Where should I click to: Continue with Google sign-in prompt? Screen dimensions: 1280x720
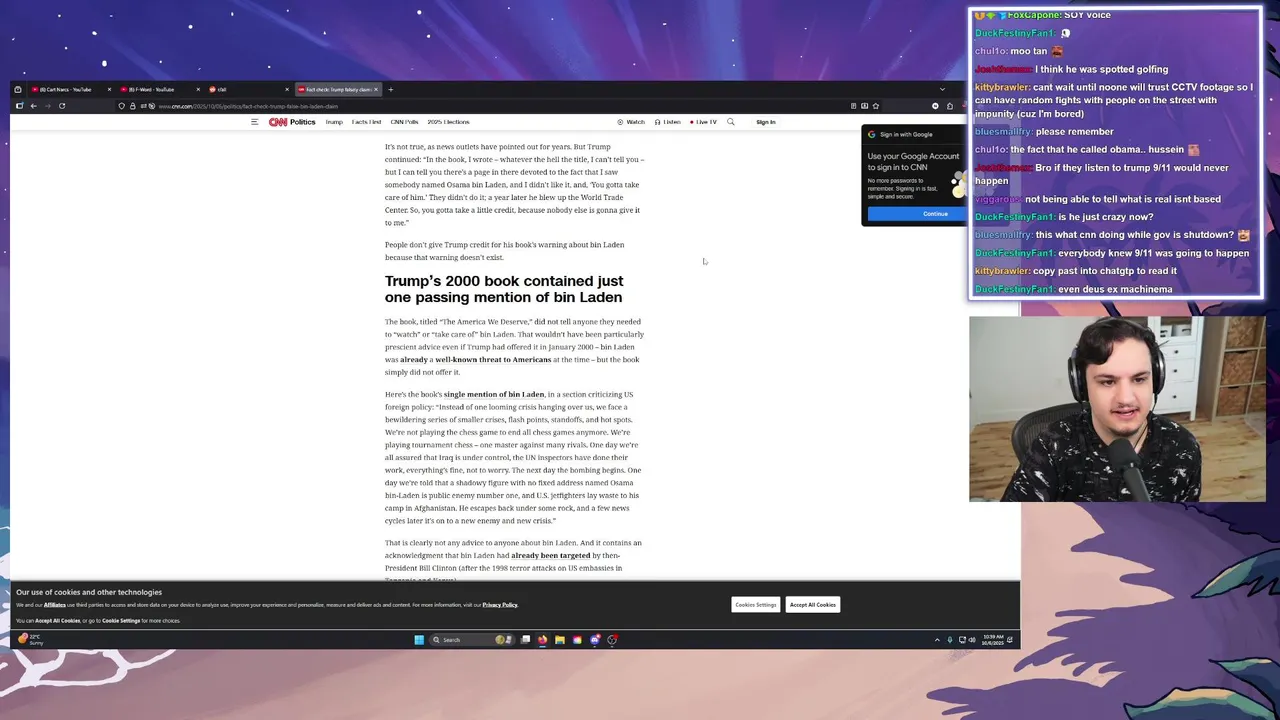click(918, 213)
